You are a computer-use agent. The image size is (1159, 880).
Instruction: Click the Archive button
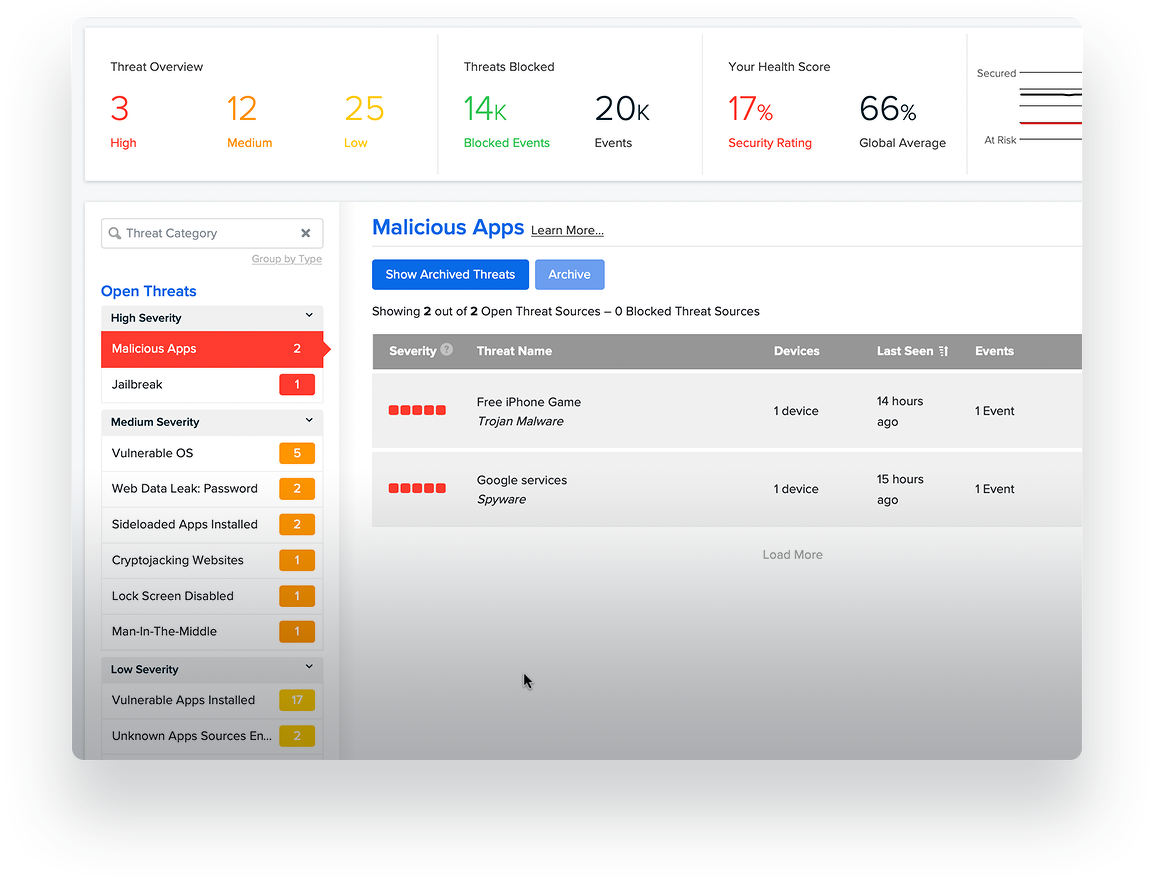click(569, 275)
